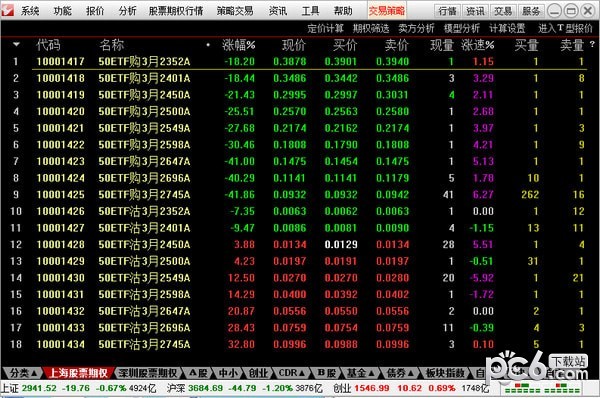Select row 50ETF购3月2401A

tap(300, 78)
